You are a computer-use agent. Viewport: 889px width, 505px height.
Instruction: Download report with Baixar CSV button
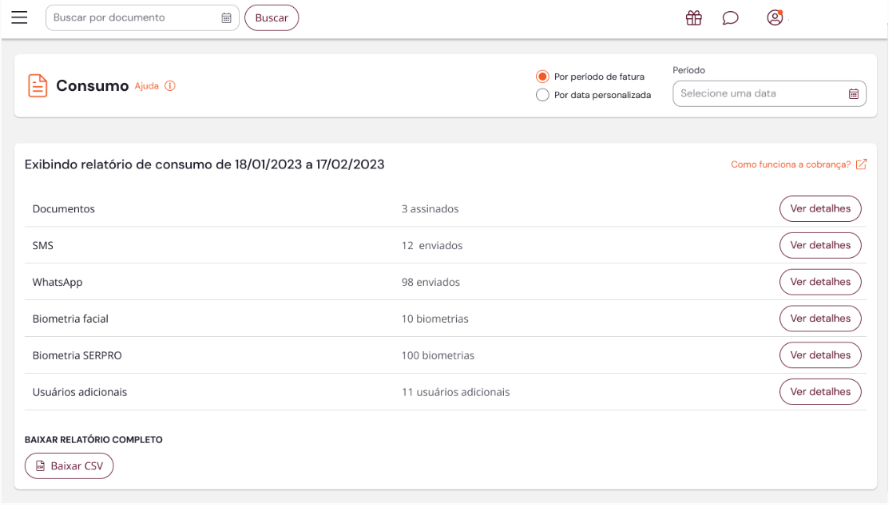(69, 466)
